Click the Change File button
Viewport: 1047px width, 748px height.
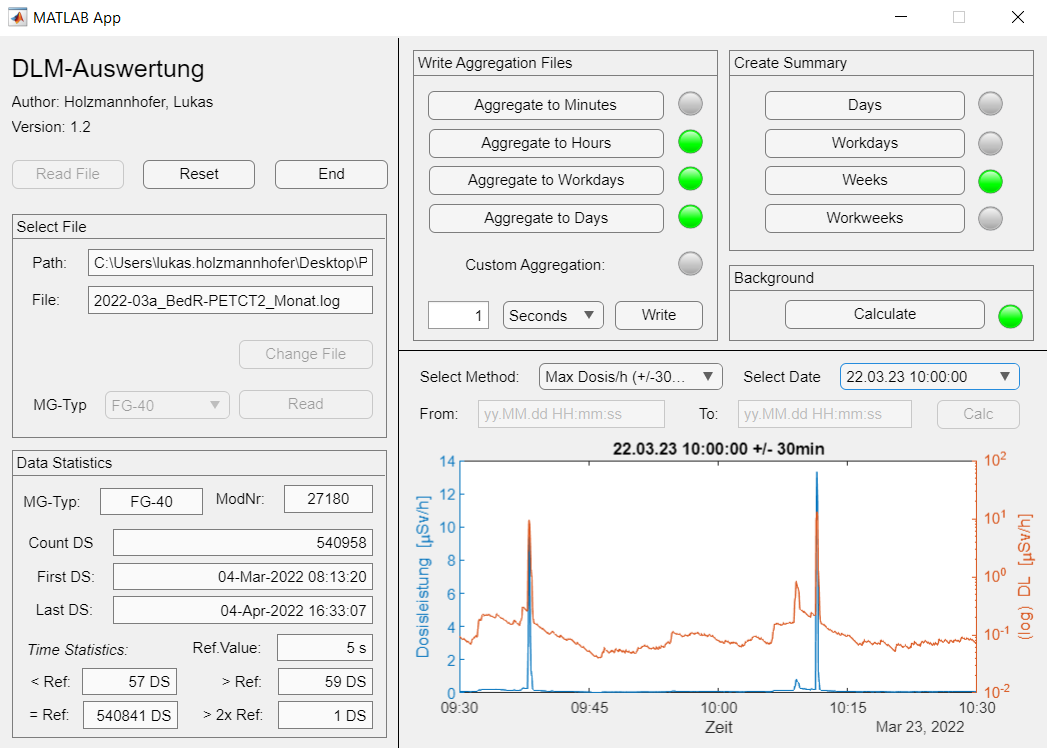tap(306, 354)
